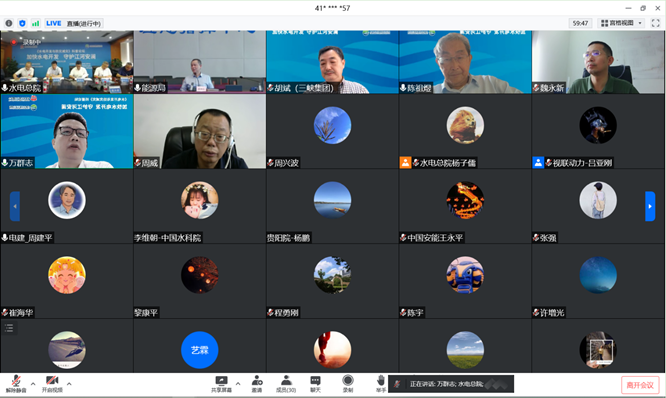666x398 pixels.
Task: Expand video options arrow beside 开启视频
Action: click(69, 384)
